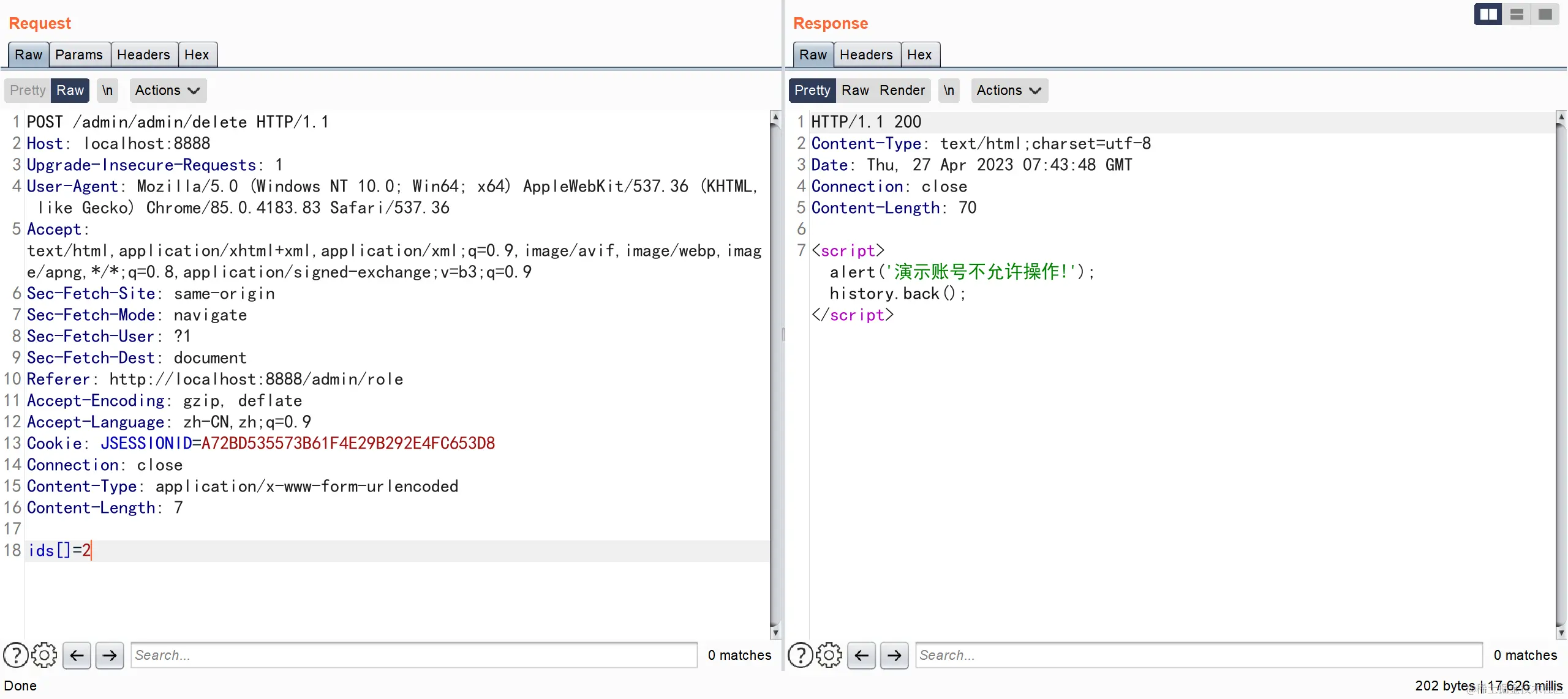Expand the Request Actions dropdown
This screenshot has width=1568, height=699.
point(167,90)
